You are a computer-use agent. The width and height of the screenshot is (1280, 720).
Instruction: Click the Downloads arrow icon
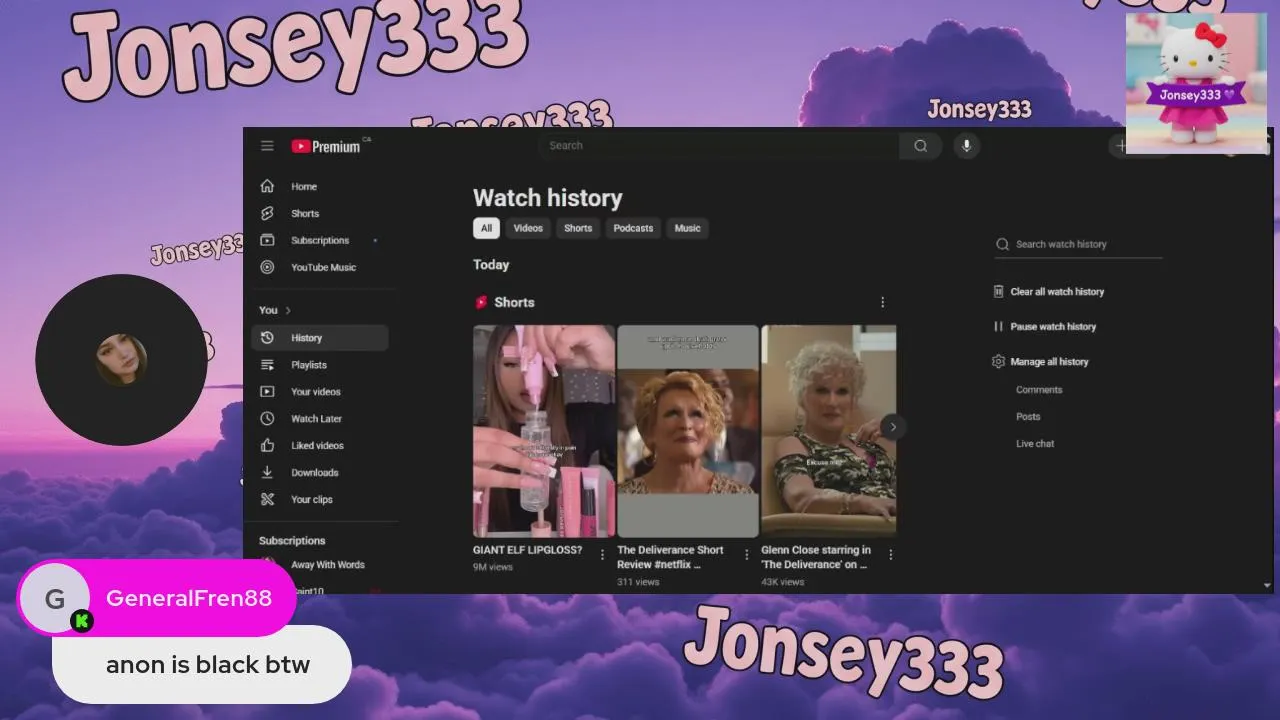(267, 473)
